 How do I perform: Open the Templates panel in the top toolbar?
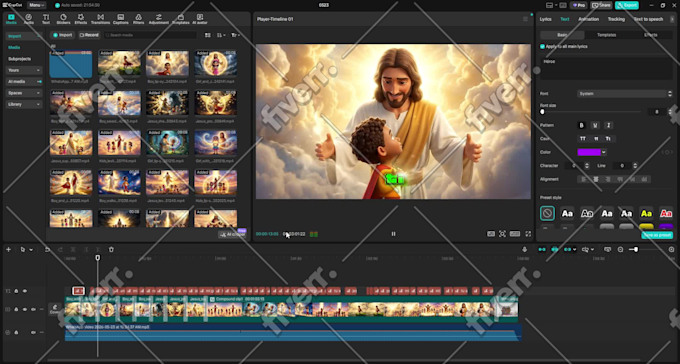tap(180, 19)
